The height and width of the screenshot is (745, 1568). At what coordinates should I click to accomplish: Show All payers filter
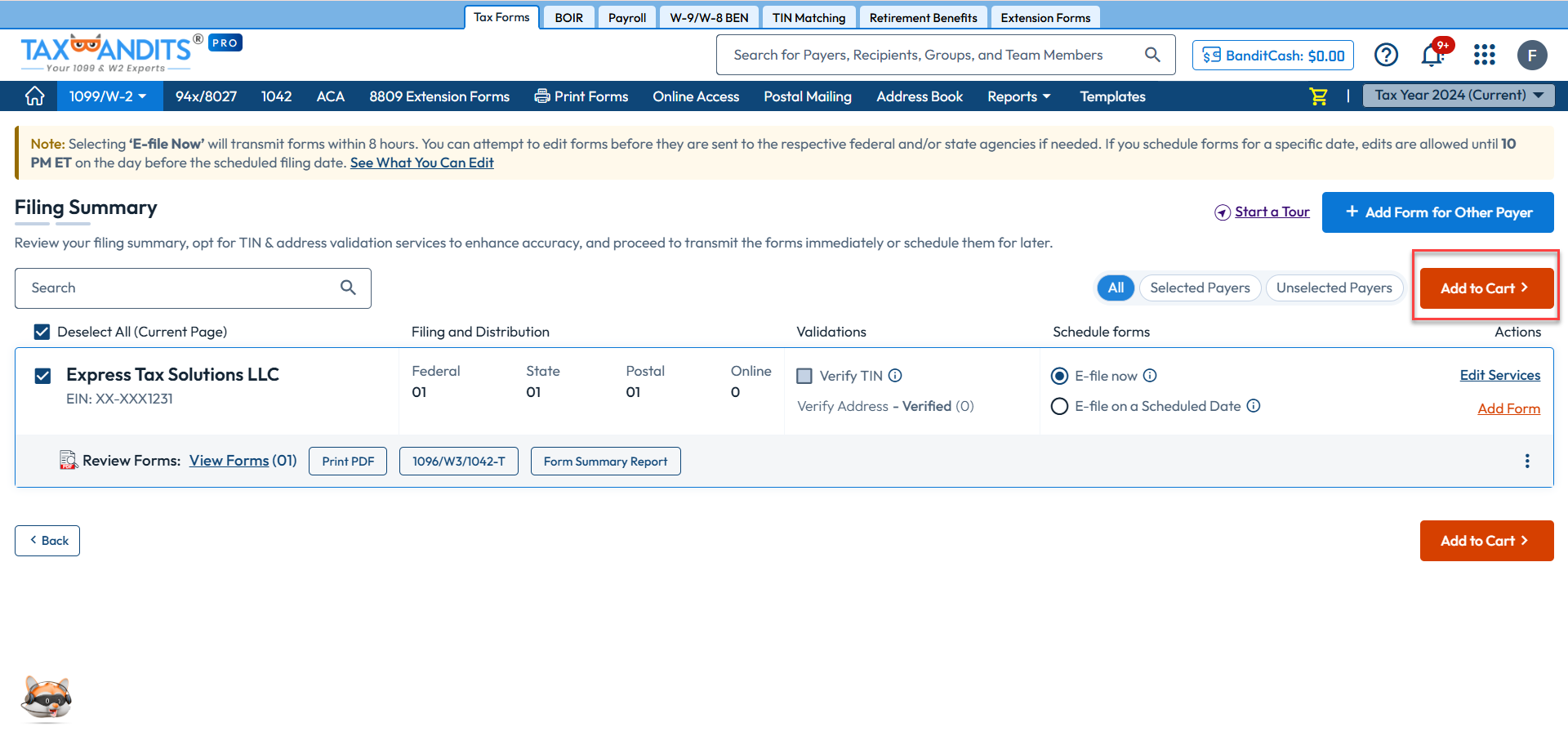[1116, 288]
